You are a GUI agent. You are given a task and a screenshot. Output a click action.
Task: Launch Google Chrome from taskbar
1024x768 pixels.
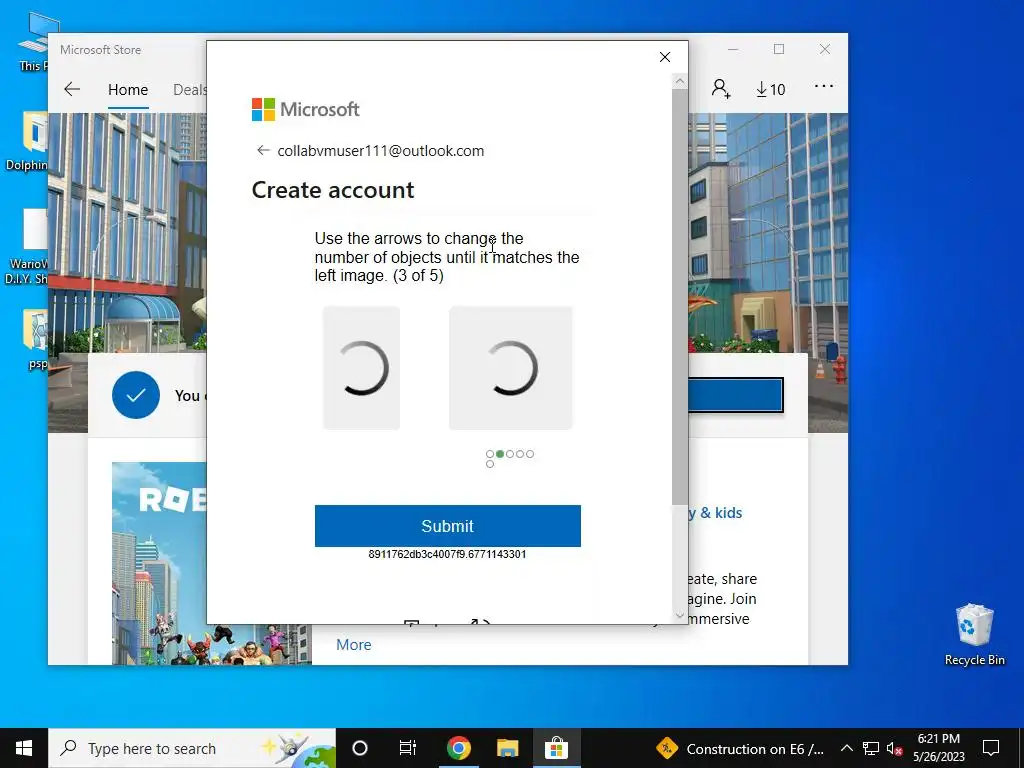click(458, 748)
